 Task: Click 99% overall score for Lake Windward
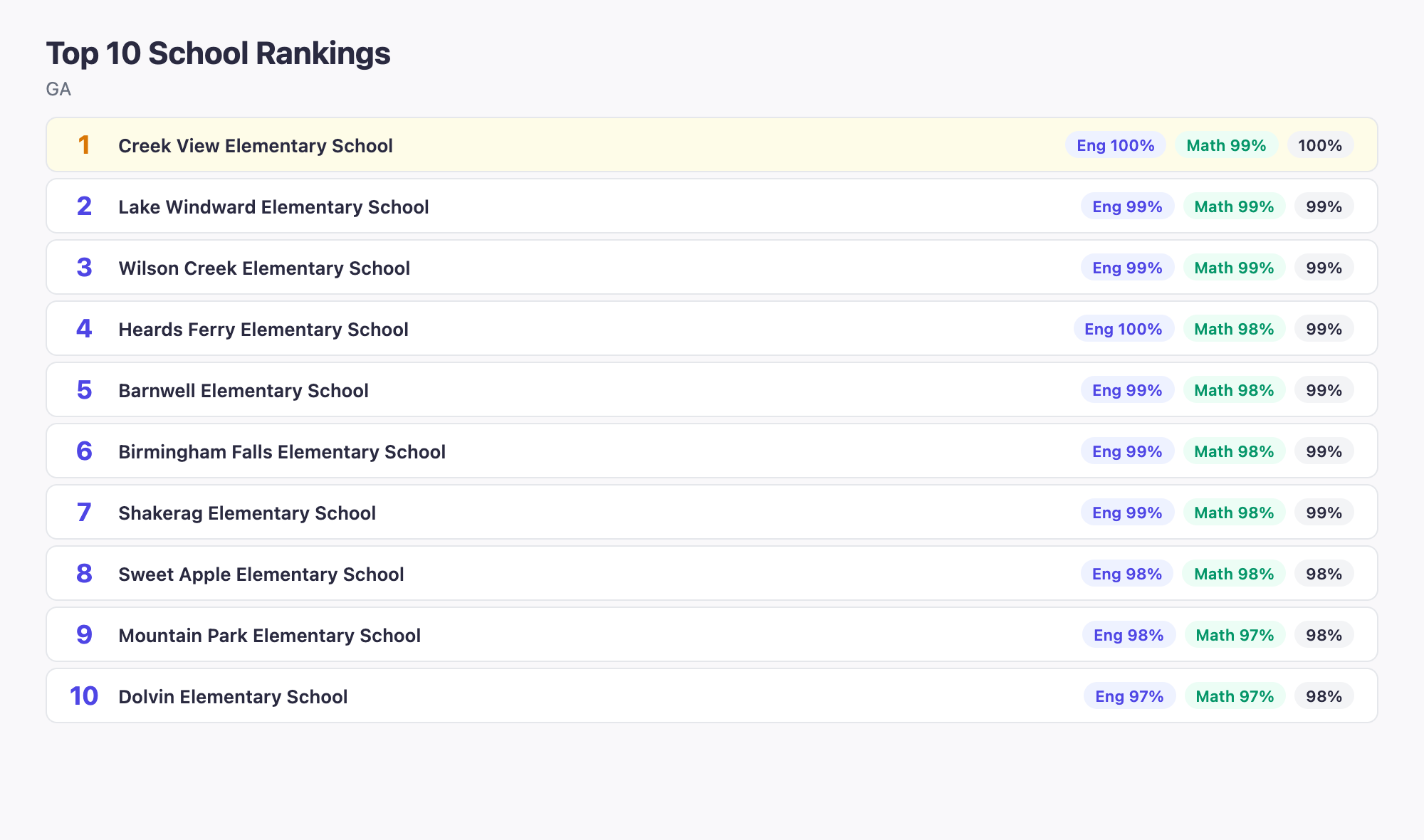point(1324,206)
